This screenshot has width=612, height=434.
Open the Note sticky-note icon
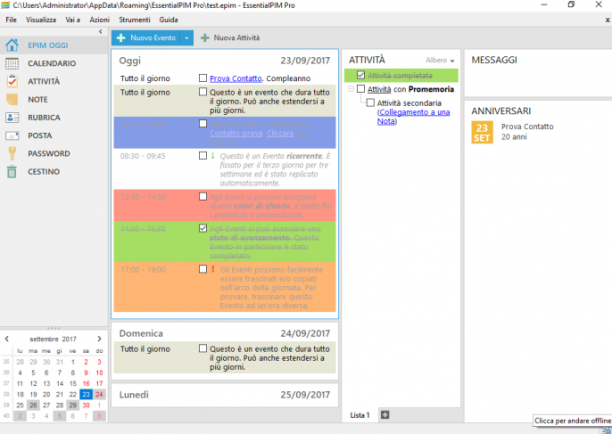coord(12,99)
